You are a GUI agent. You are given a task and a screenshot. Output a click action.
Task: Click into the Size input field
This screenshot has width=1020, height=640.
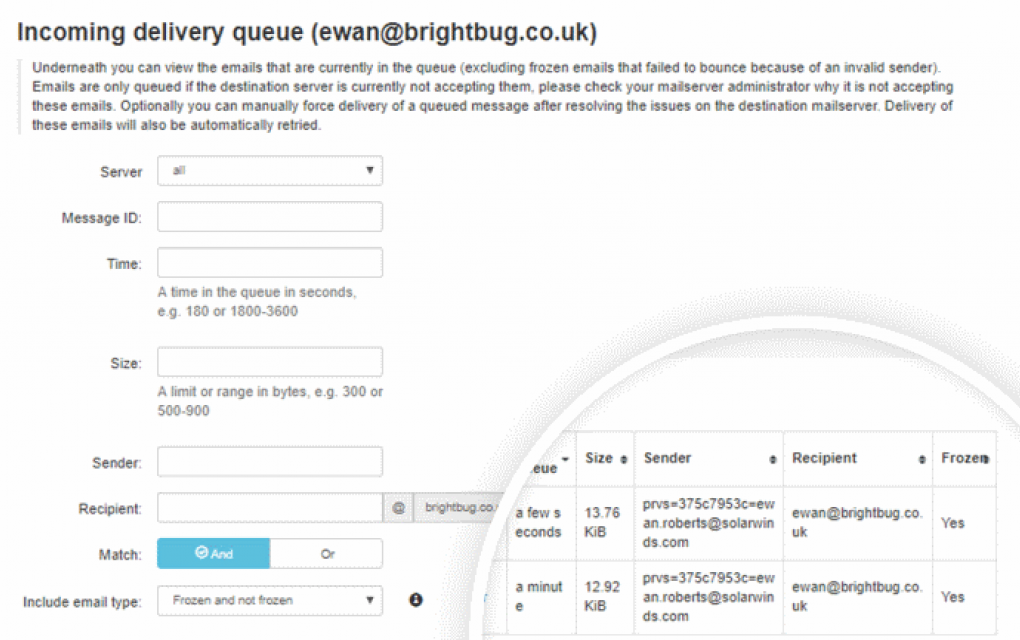pos(270,362)
